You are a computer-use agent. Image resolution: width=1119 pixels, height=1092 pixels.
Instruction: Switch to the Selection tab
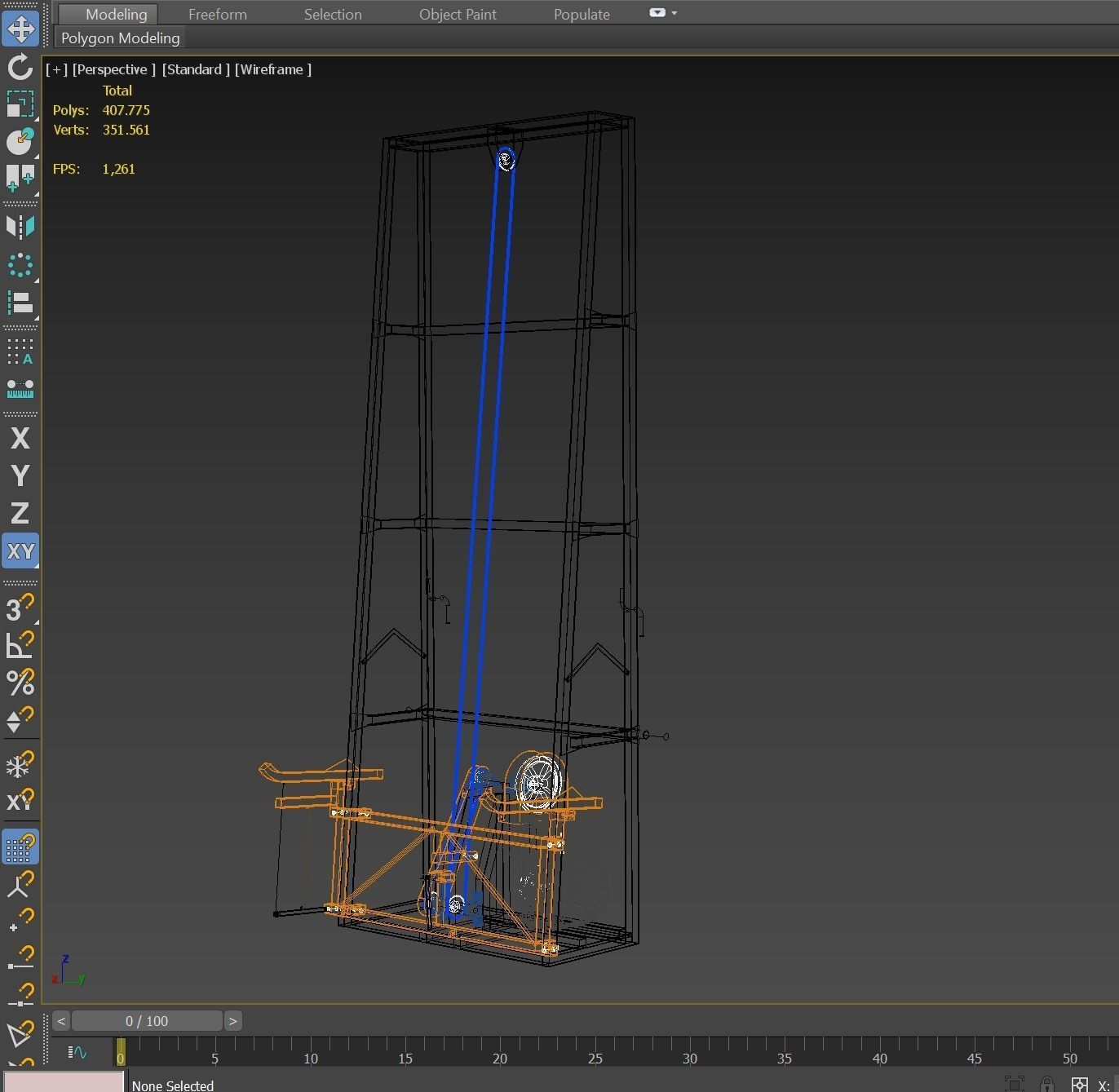[333, 14]
